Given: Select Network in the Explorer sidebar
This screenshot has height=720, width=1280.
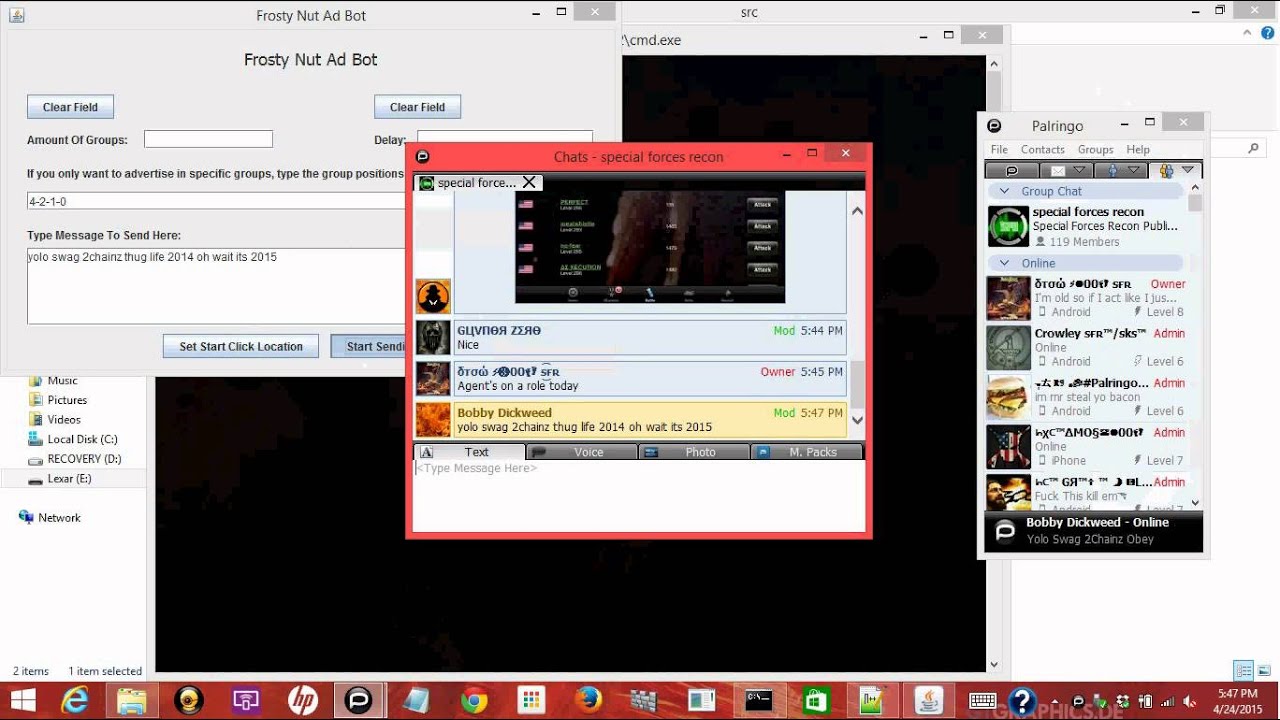Looking at the screenshot, I should (59, 518).
